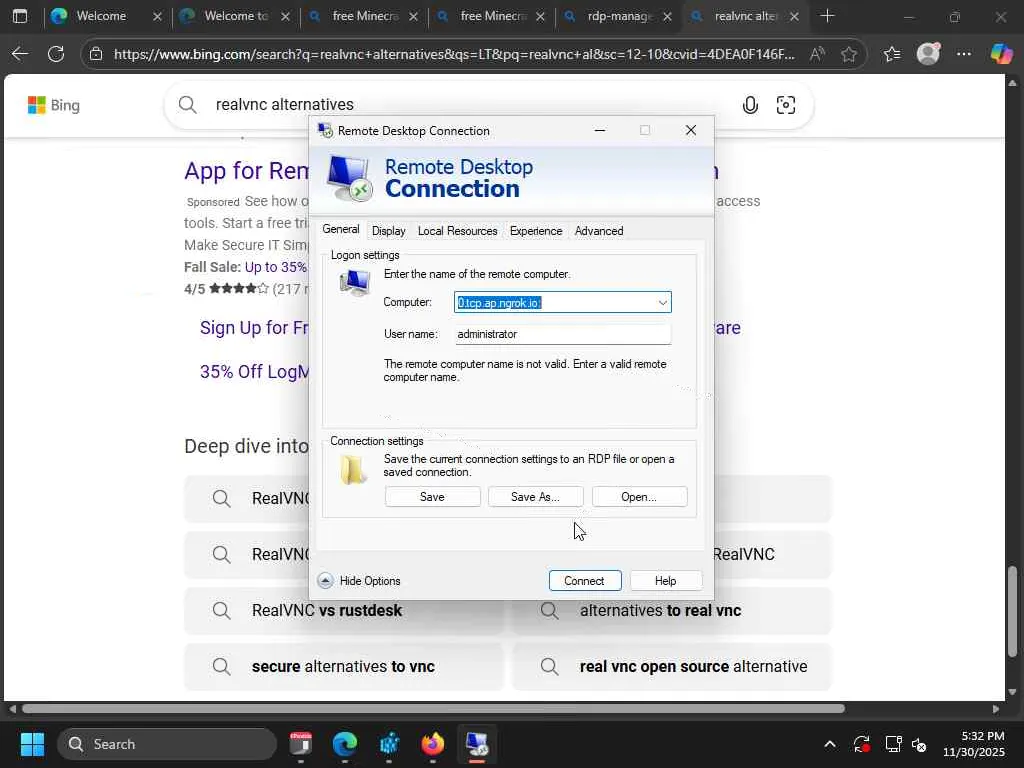Screen dimensions: 1024x768
Task: Close the rdp-manager browser tab
Action: point(667,17)
